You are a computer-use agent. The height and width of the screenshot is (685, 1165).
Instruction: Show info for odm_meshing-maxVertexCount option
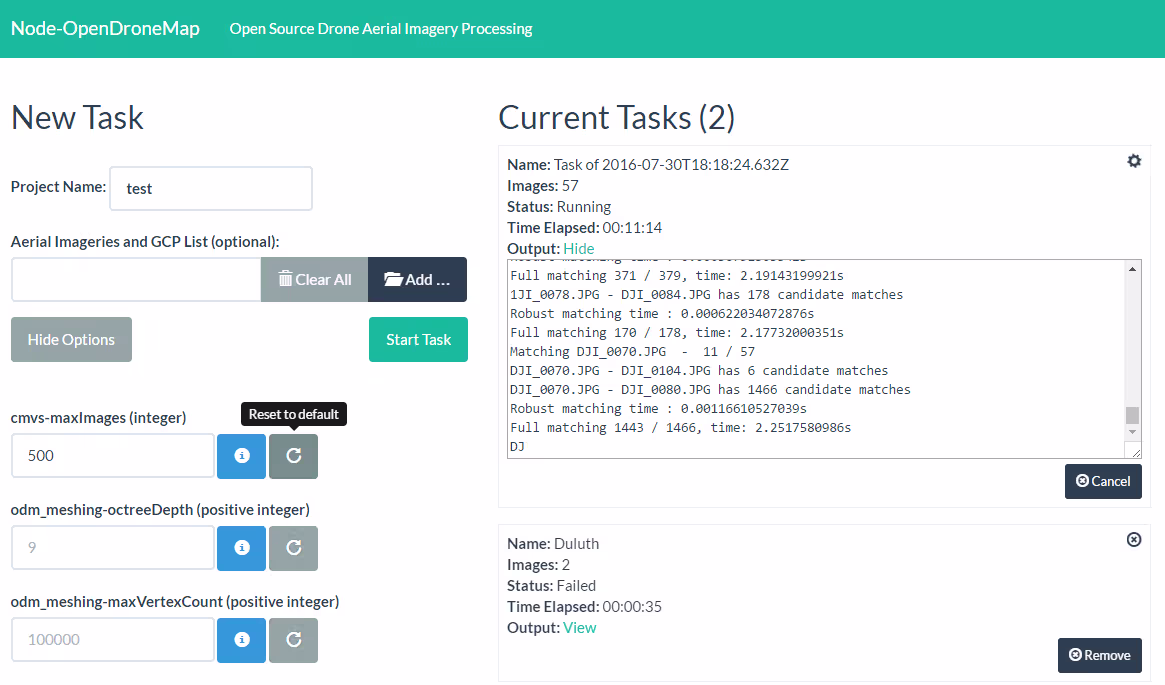241,640
